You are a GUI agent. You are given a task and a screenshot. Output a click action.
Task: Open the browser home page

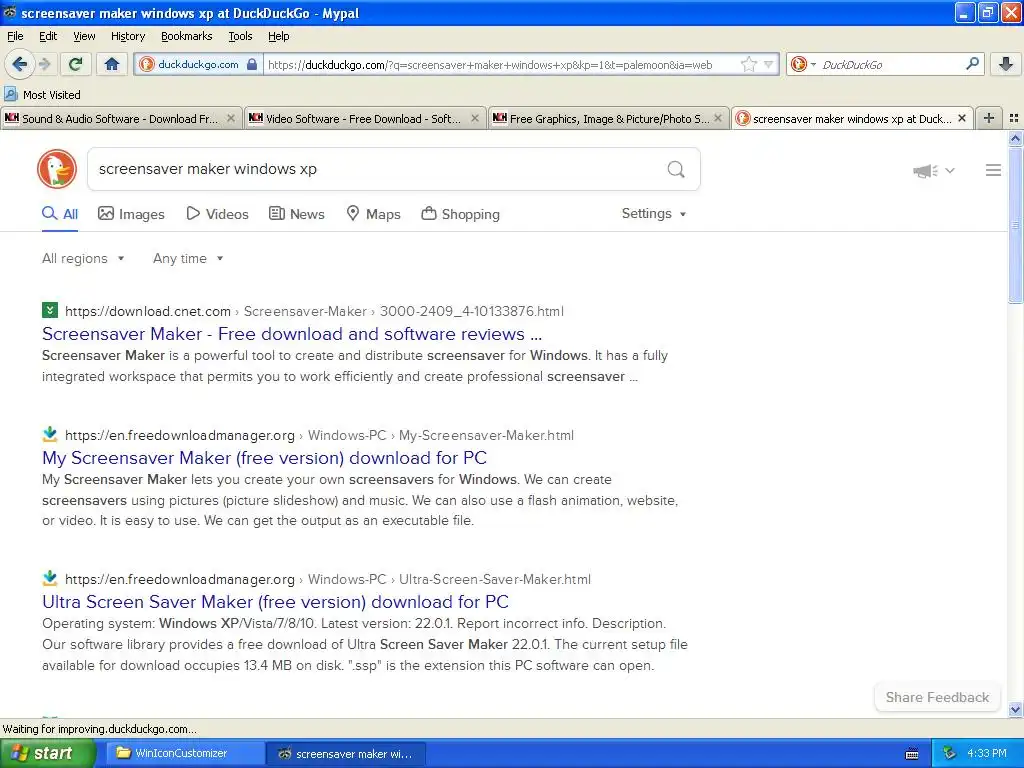click(112, 64)
